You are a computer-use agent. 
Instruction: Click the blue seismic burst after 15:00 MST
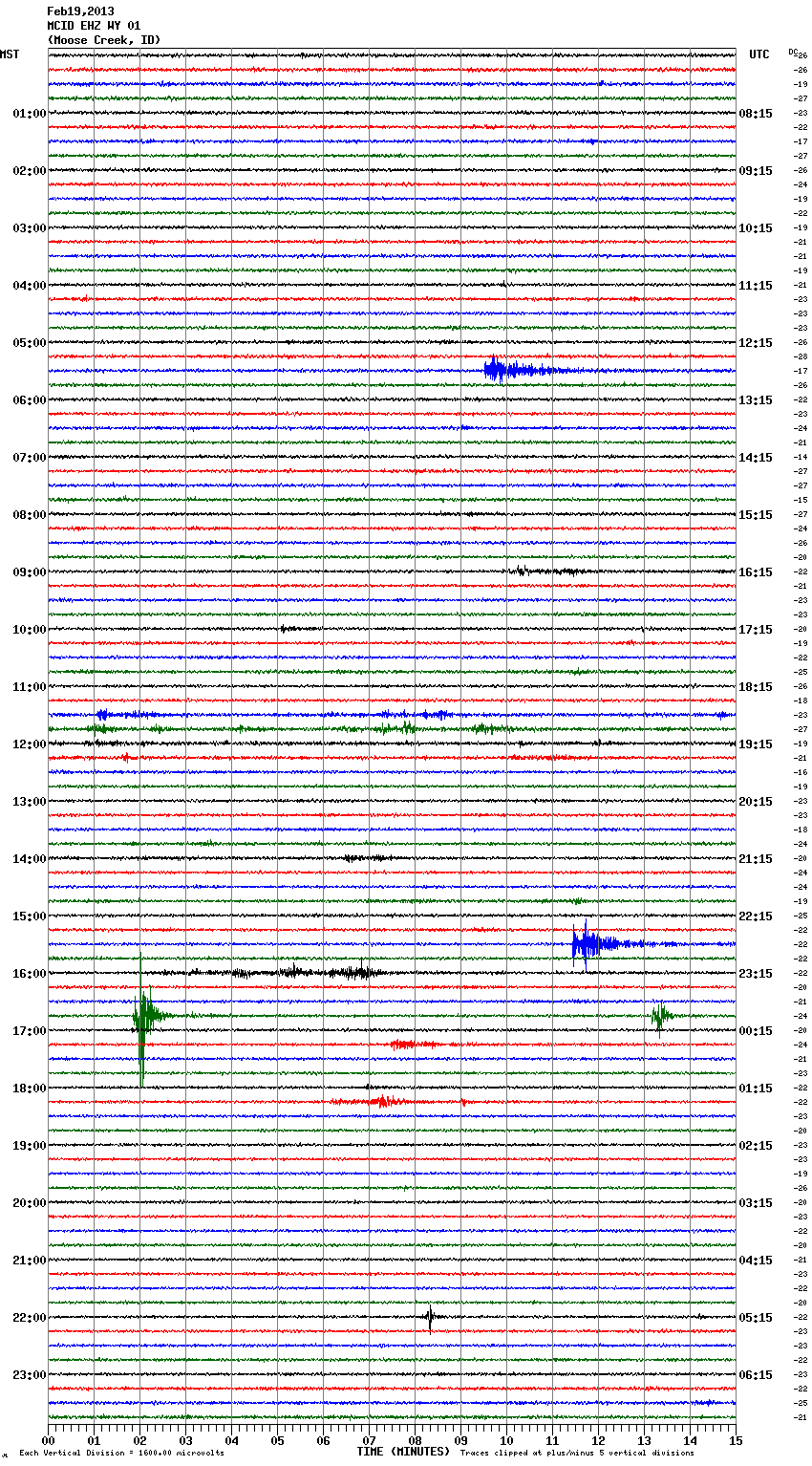586,944
